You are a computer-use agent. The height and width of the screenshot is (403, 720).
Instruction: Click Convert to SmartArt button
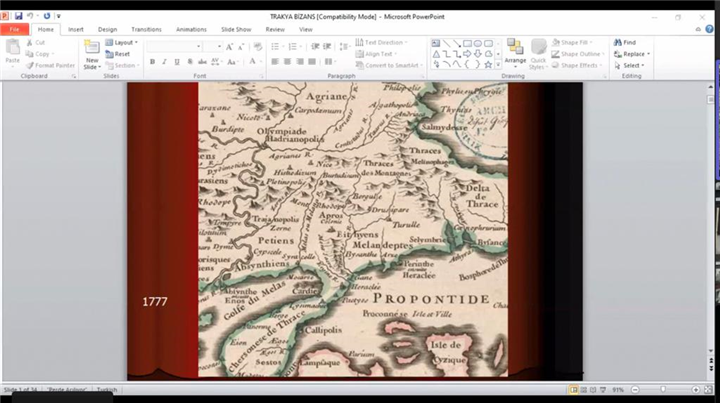pyautogui.click(x=389, y=65)
